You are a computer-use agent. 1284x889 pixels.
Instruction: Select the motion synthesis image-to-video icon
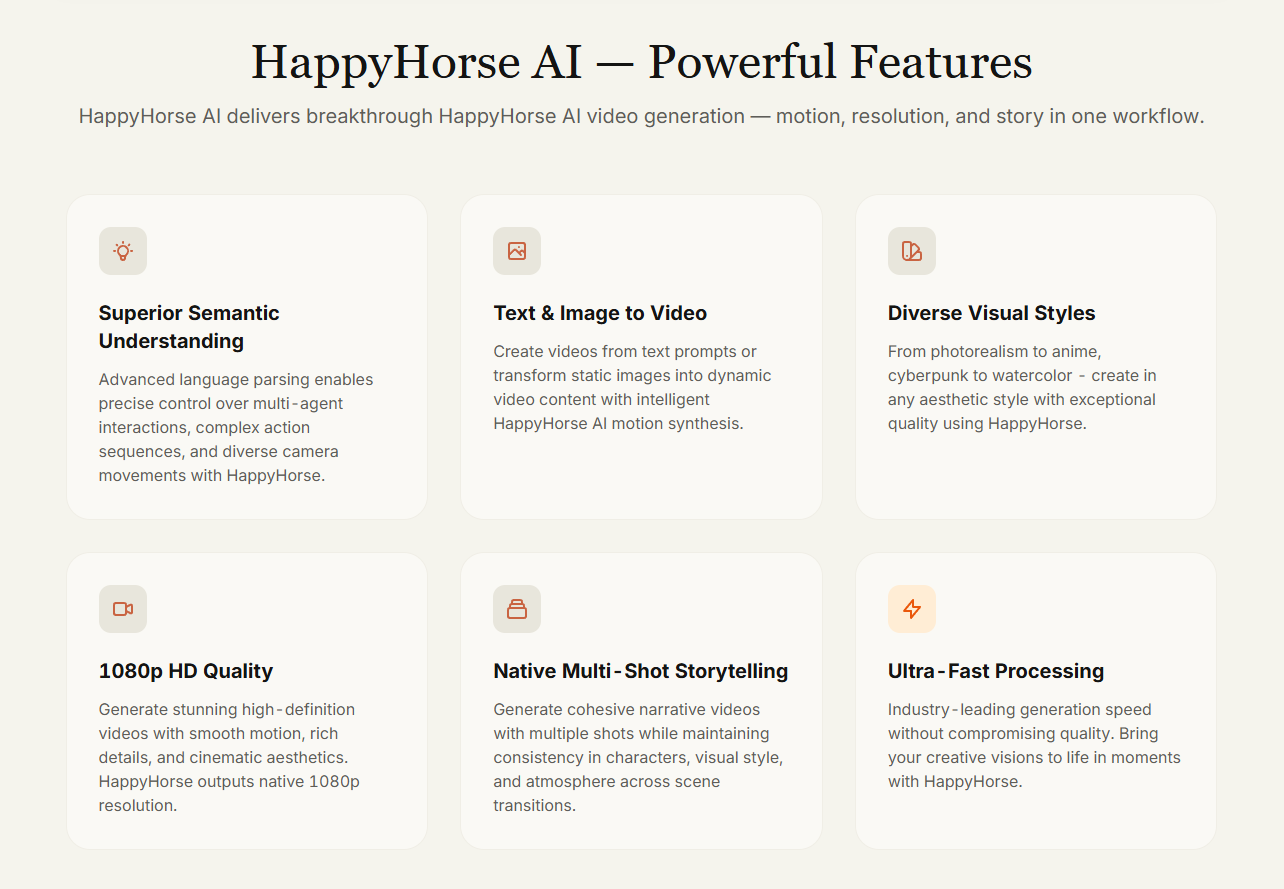coord(517,251)
